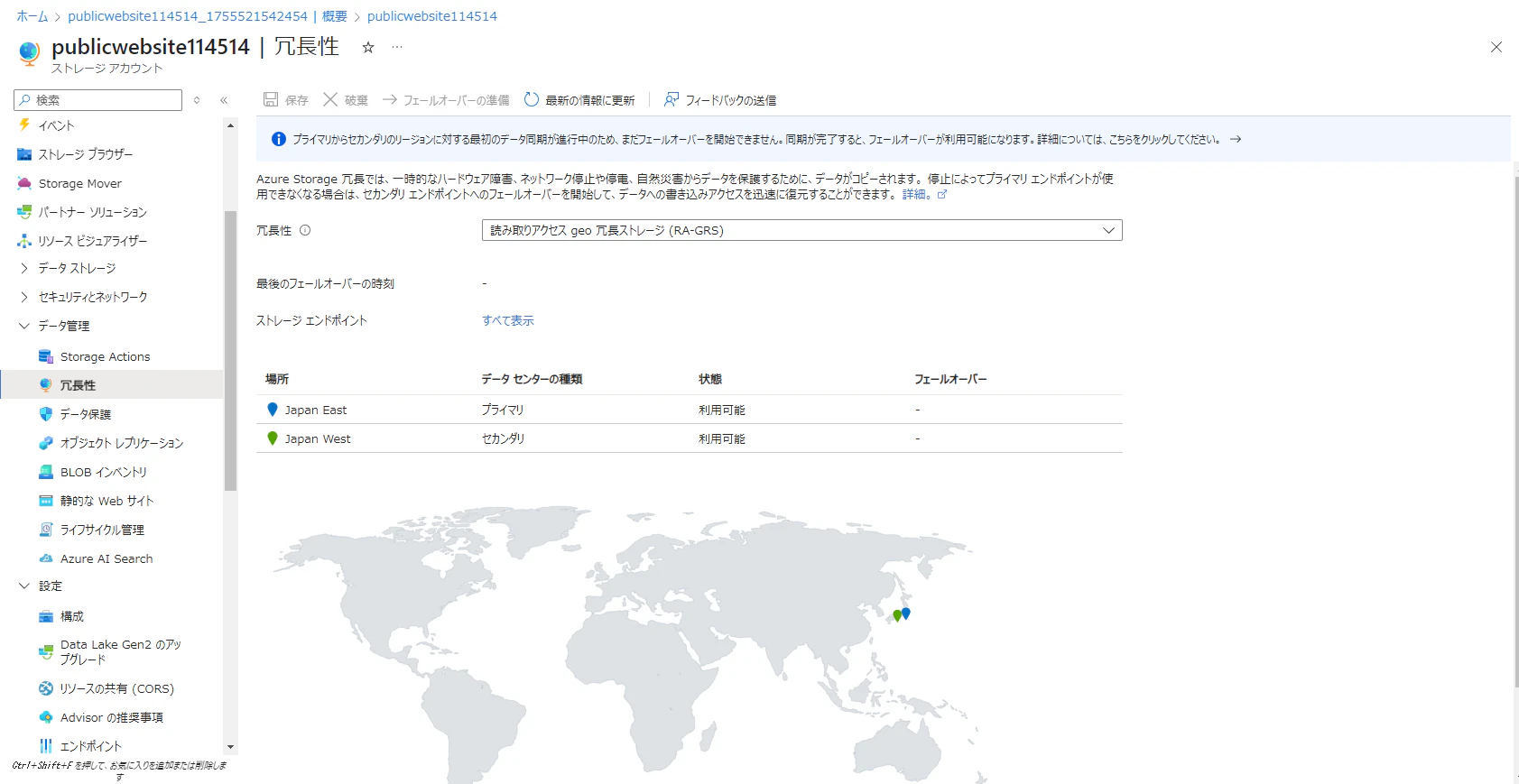Image resolution: width=1519 pixels, height=784 pixels.
Task: Click the セカンダリ cell
Action: (x=503, y=438)
